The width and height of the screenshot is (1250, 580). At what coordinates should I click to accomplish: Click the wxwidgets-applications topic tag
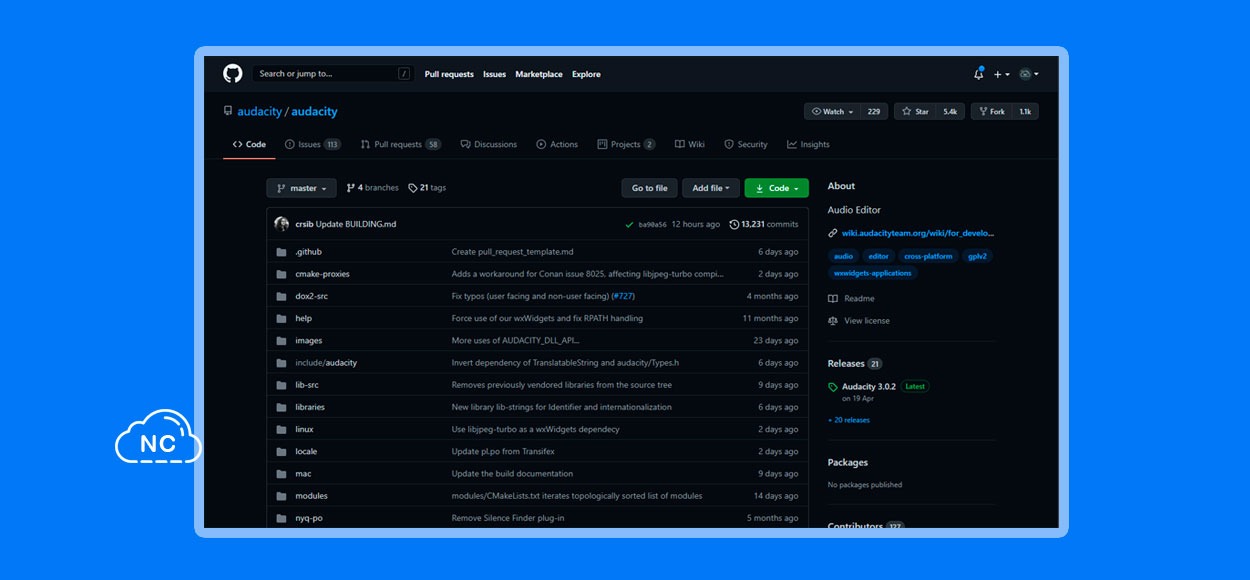(873, 273)
